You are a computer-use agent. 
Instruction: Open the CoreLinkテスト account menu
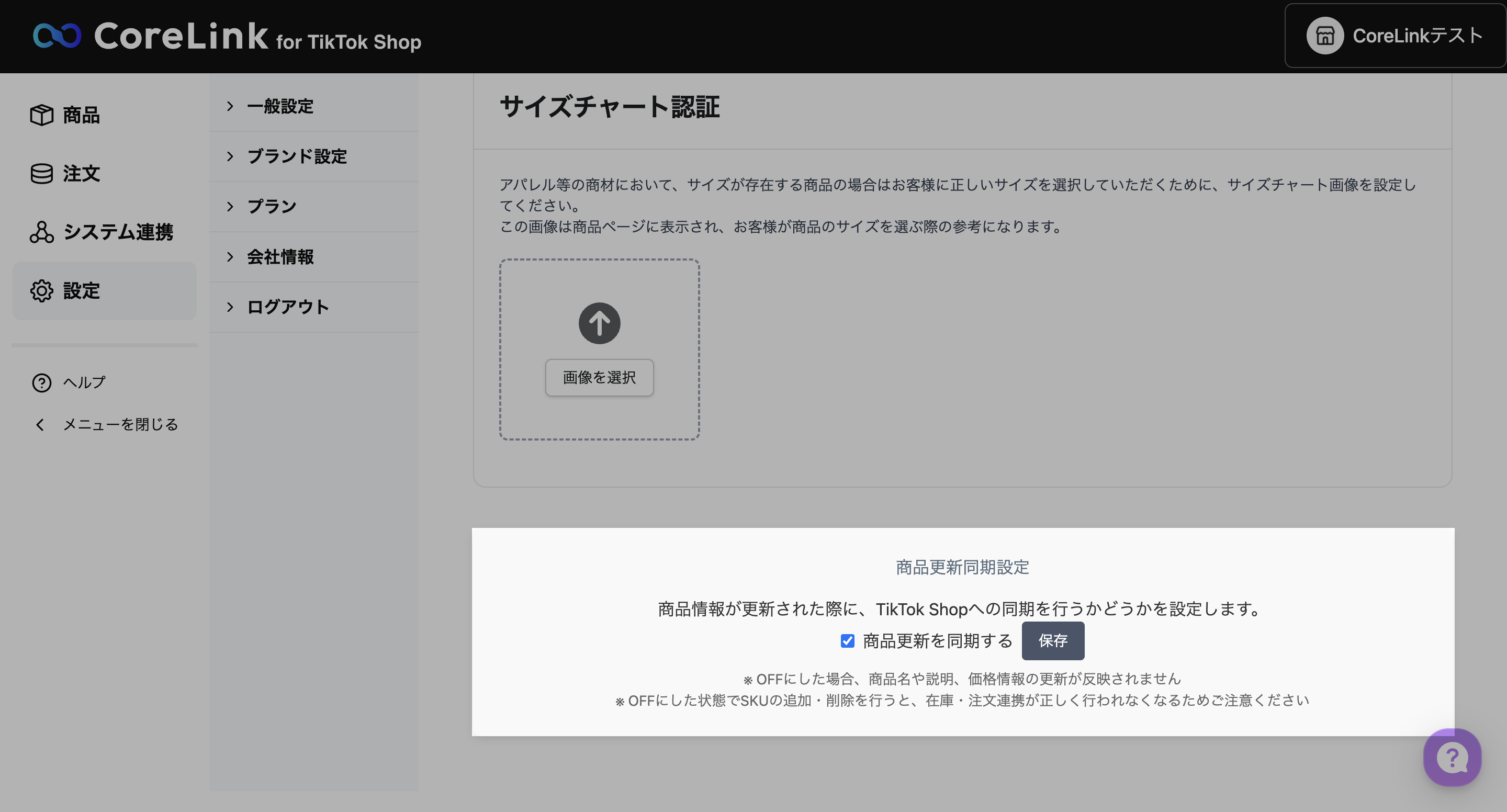1417,36
